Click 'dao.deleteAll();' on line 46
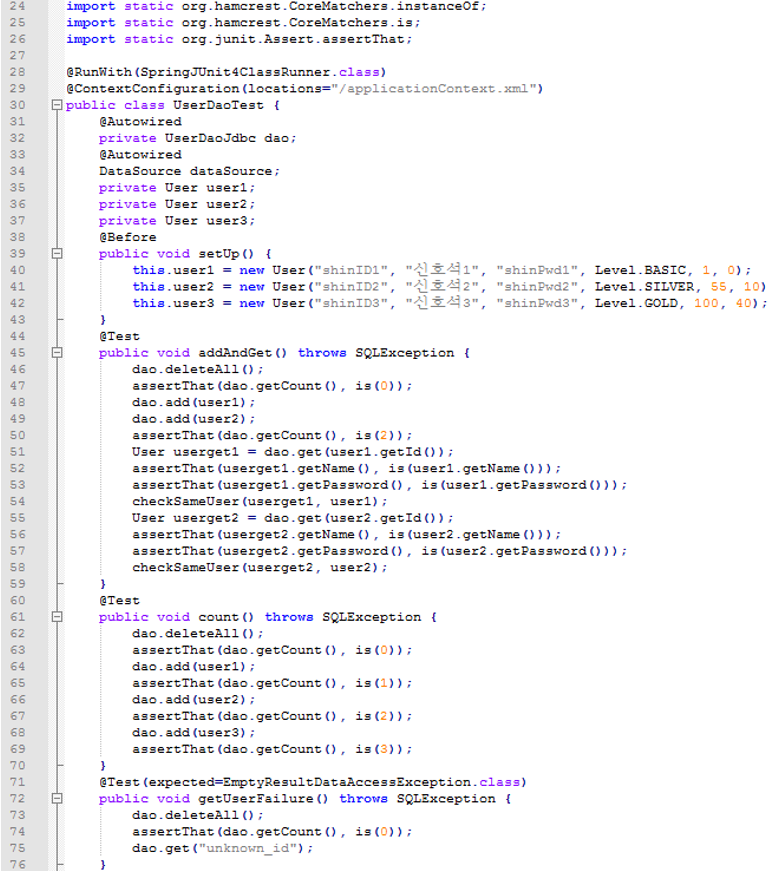769x871 pixels. click(x=198, y=369)
